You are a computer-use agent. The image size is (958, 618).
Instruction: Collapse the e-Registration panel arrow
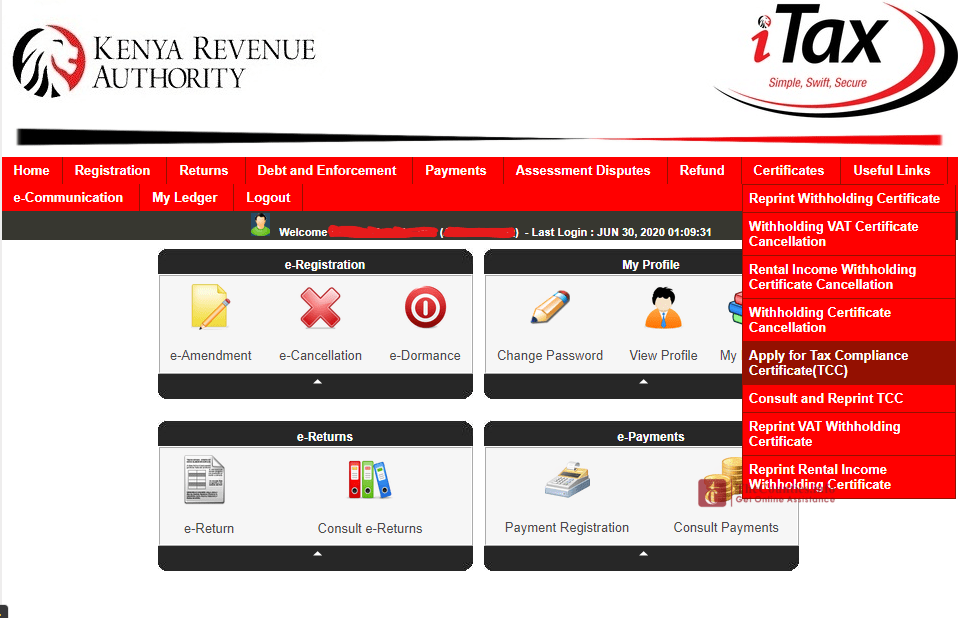coord(317,382)
